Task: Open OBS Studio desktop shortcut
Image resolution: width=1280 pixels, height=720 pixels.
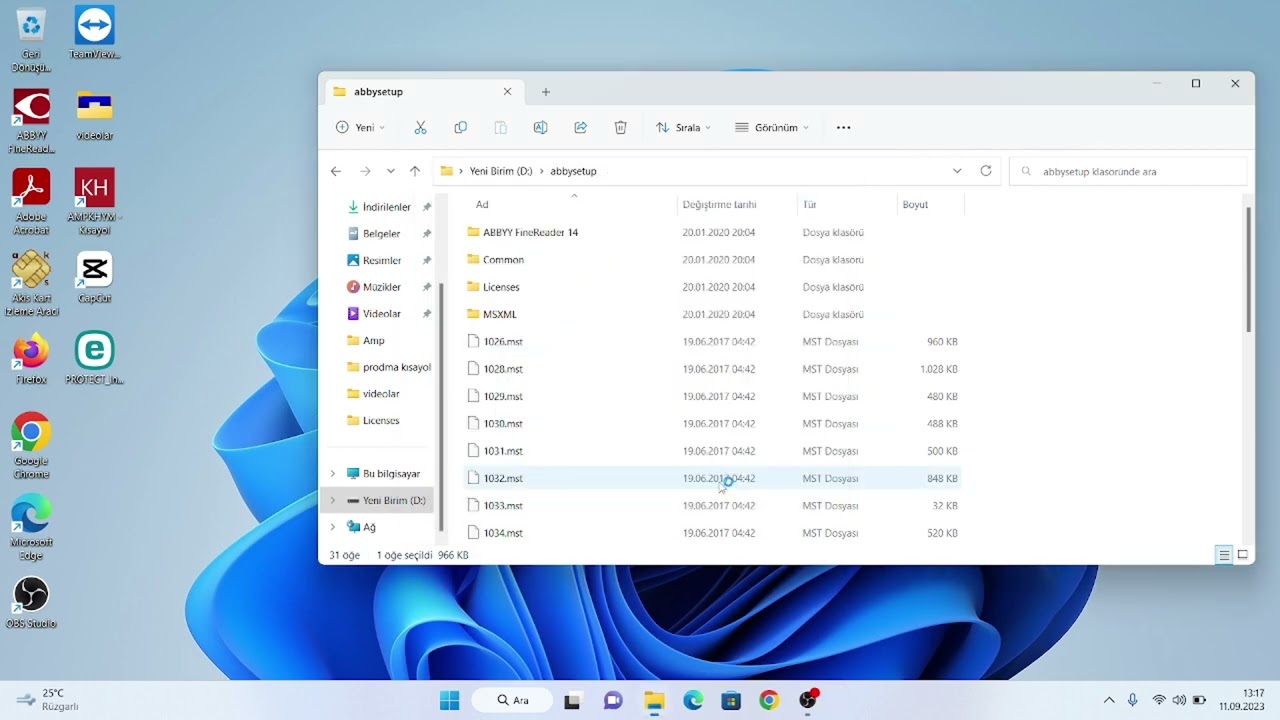Action: pyautogui.click(x=31, y=602)
